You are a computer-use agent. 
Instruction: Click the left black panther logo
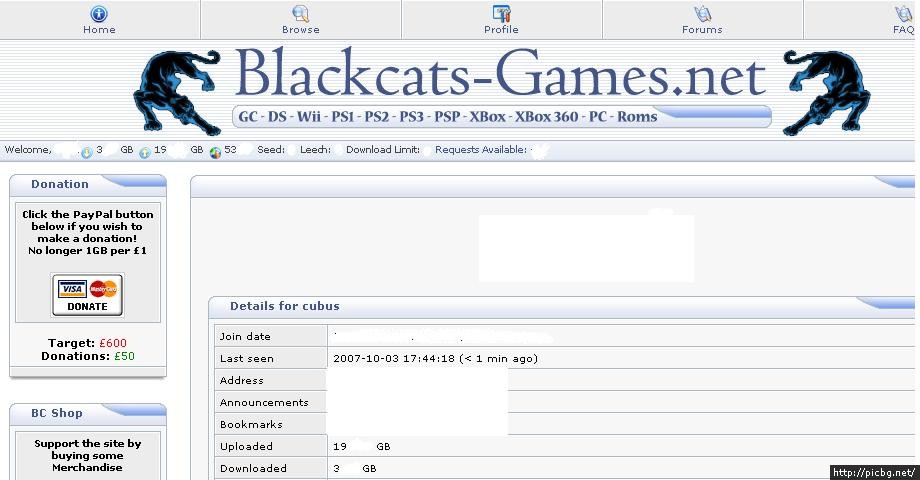(x=177, y=92)
